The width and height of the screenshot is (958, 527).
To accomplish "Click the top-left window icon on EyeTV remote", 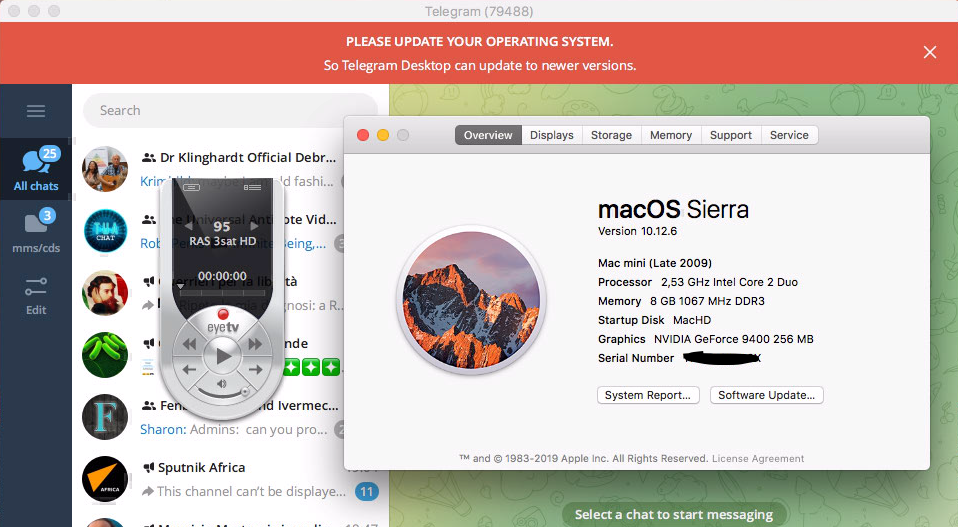I will point(191,187).
